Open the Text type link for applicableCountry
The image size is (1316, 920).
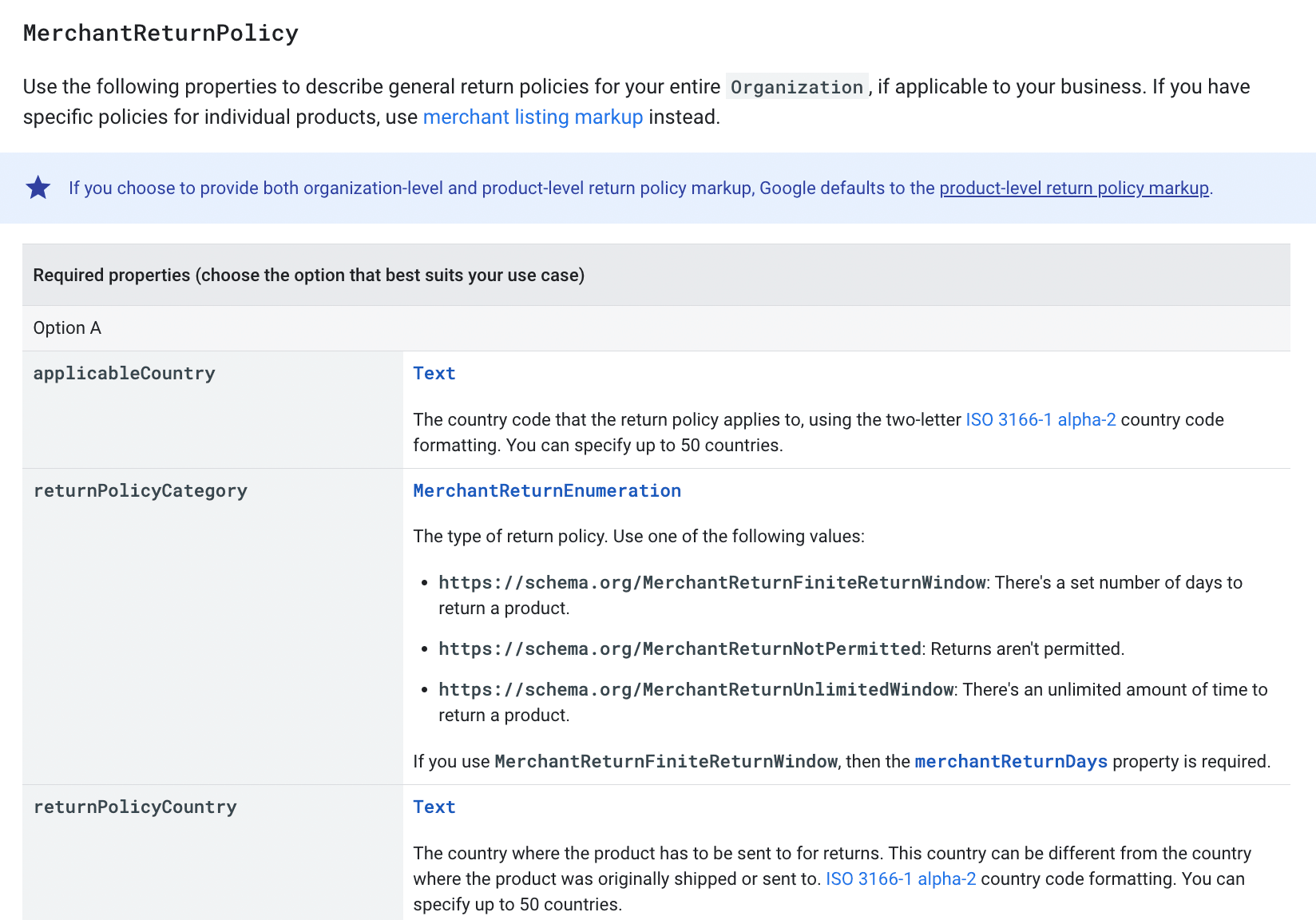(434, 373)
